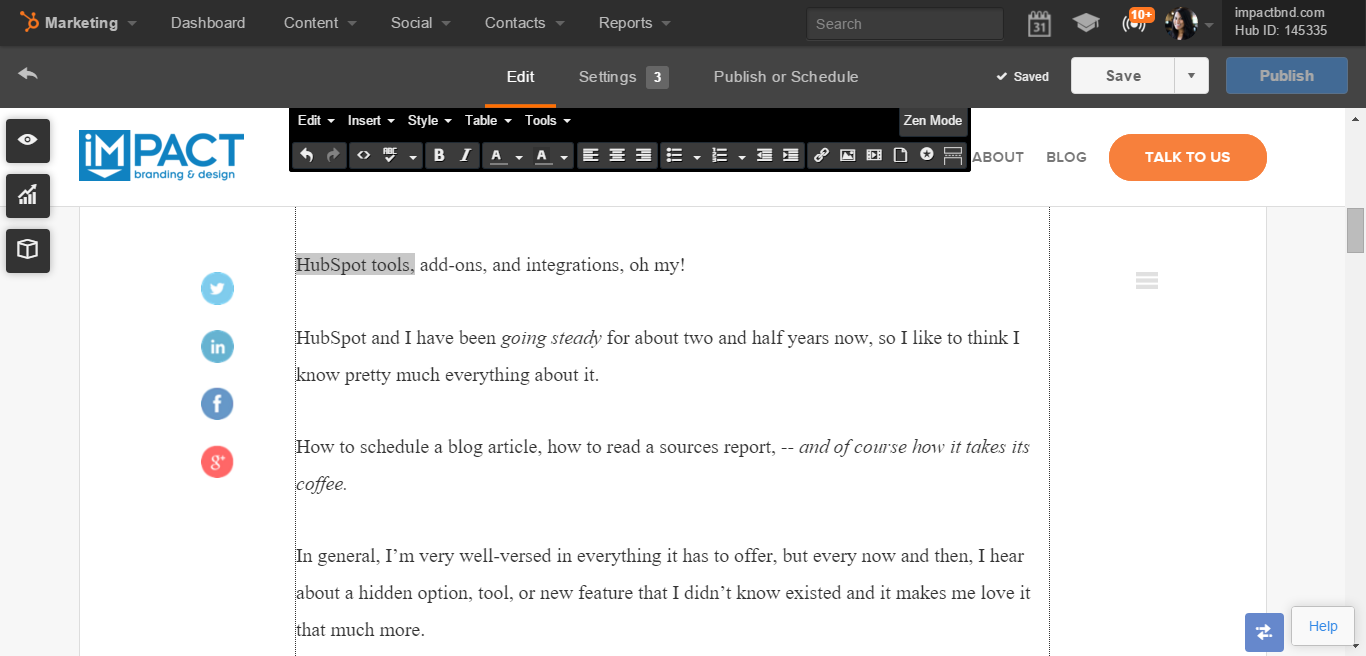
Task: Click the Save button
Action: tap(1123, 76)
